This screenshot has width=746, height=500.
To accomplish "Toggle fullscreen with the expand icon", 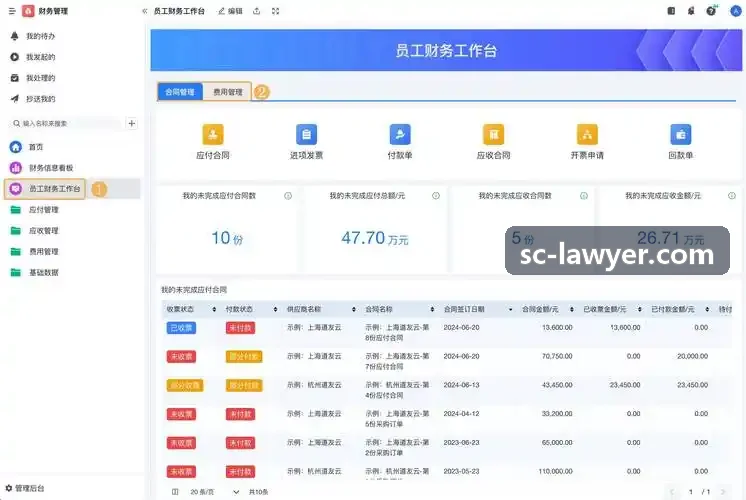I will pyautogui.click(x=275, y=11).
